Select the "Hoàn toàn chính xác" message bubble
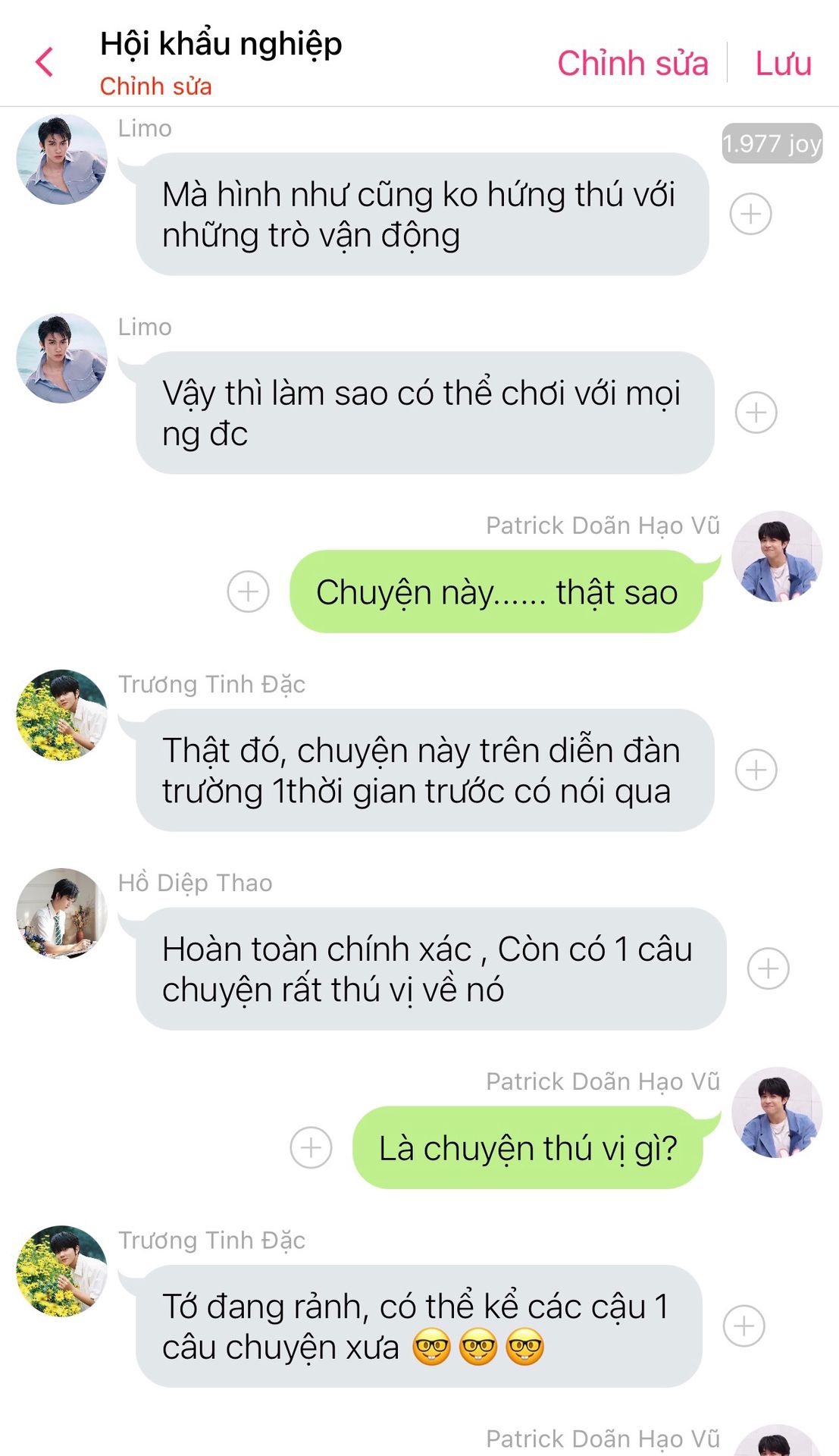839x1456 pixels. (x=430, y=968)
